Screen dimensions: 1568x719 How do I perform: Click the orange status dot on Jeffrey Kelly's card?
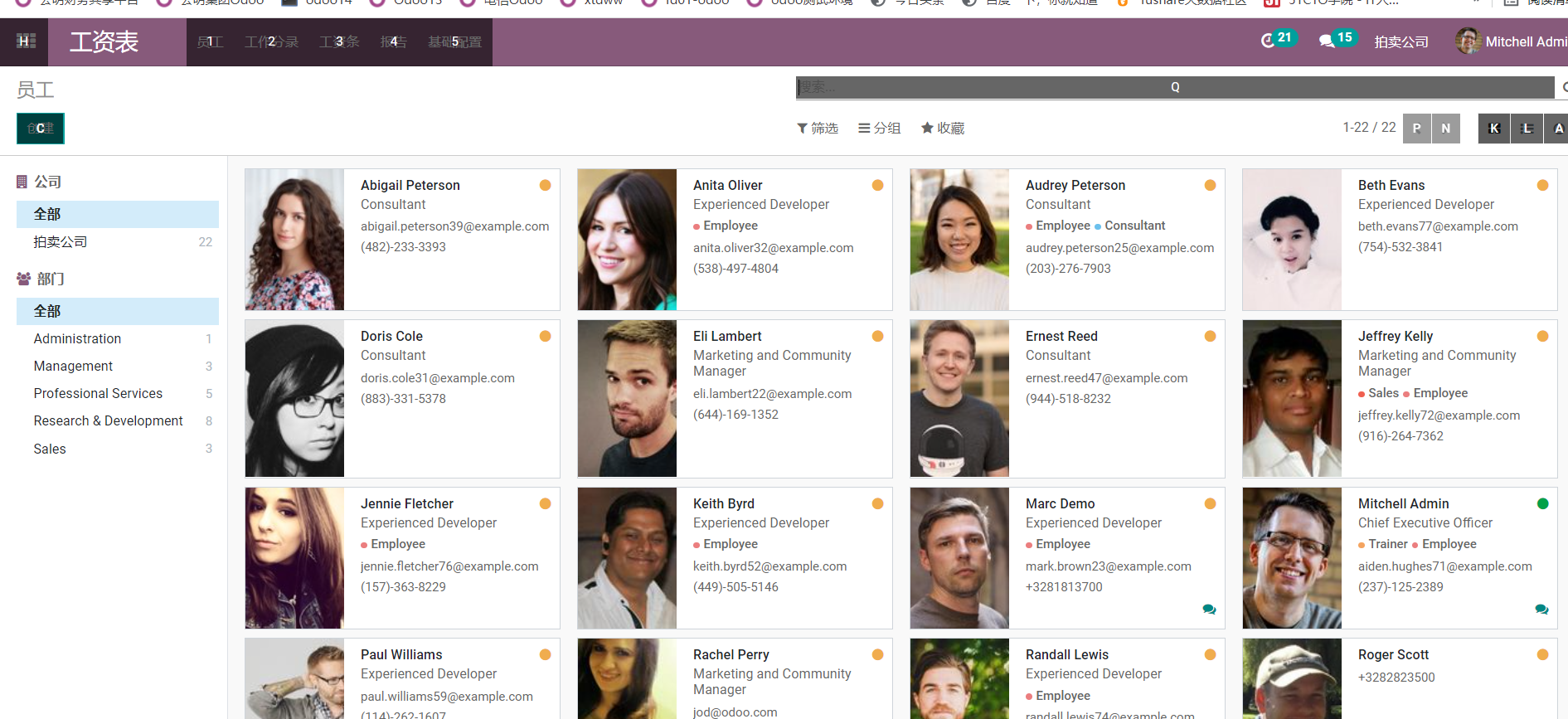click(x=1543, y=336)
